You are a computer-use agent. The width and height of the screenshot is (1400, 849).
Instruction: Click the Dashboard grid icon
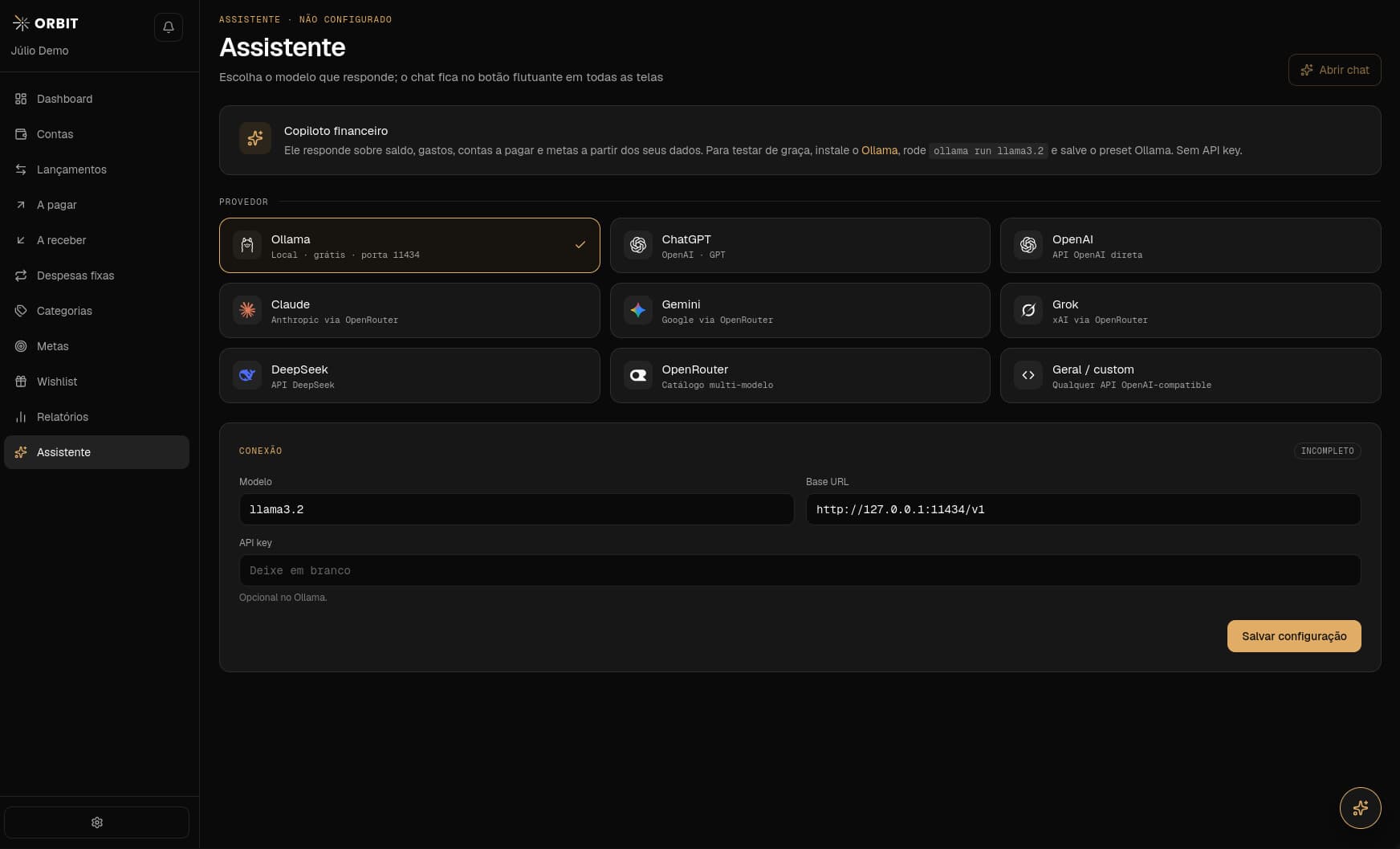pos(21,99)
